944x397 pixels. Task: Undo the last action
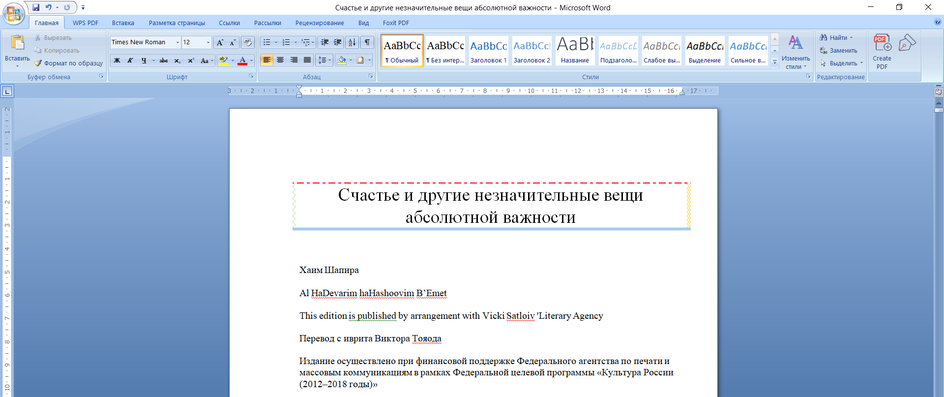48,8
